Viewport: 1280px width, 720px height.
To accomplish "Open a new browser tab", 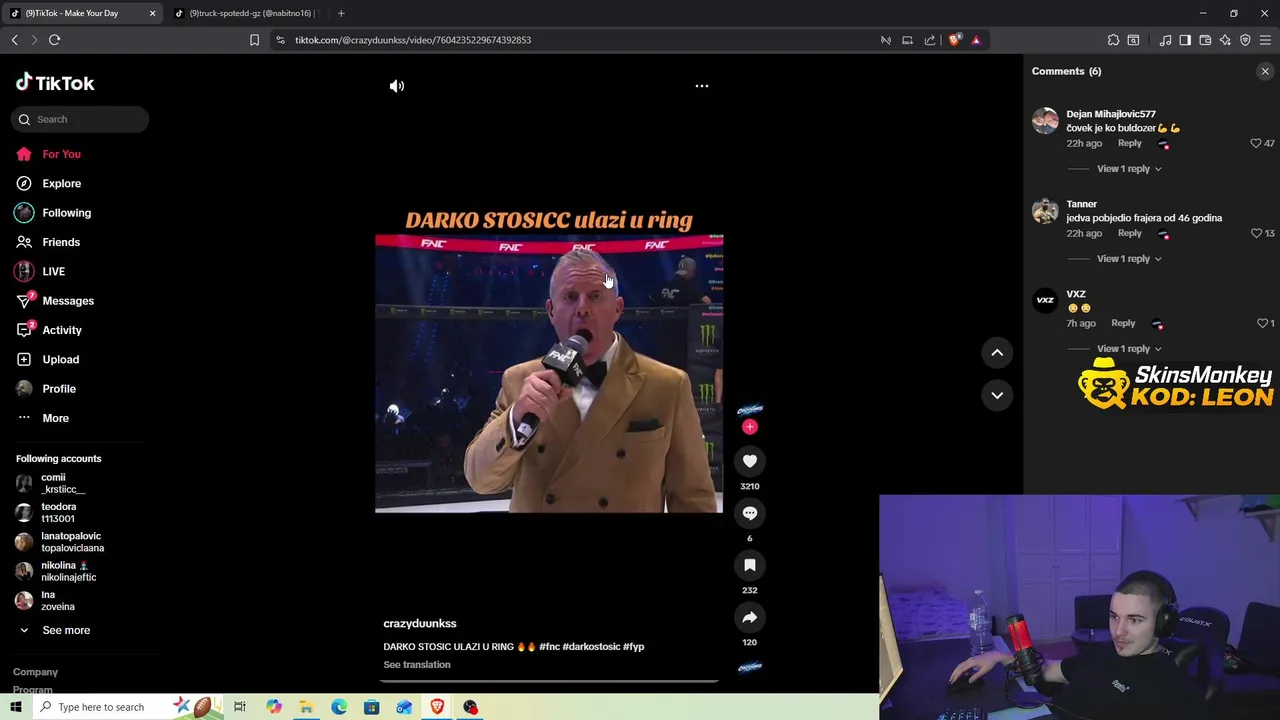I will click(x=341, y=13).
